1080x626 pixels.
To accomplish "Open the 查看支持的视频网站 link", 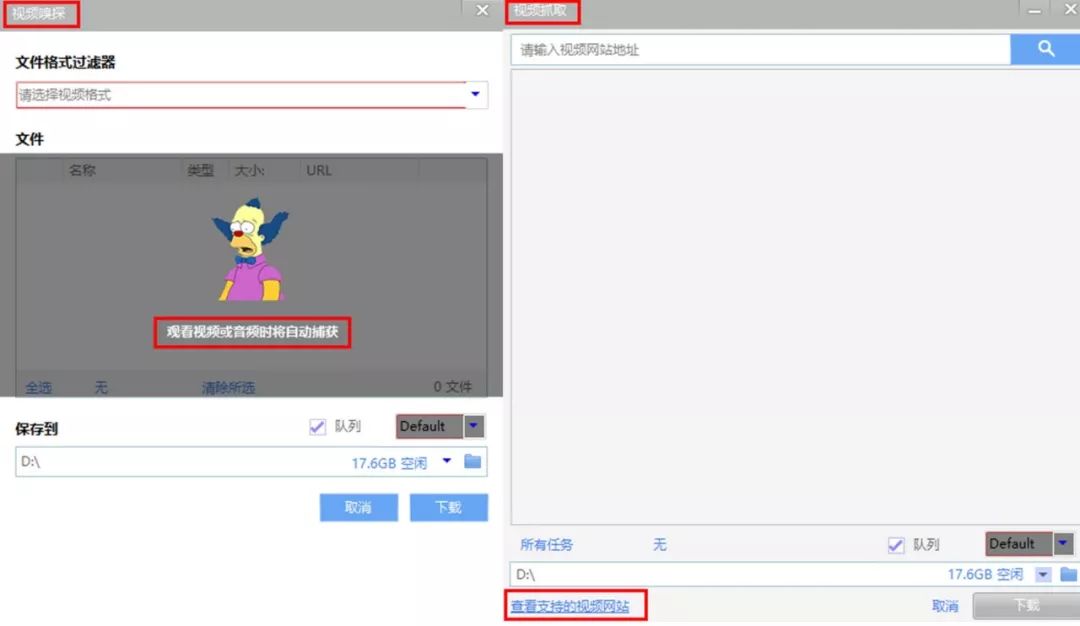I will tap(570, 606).
